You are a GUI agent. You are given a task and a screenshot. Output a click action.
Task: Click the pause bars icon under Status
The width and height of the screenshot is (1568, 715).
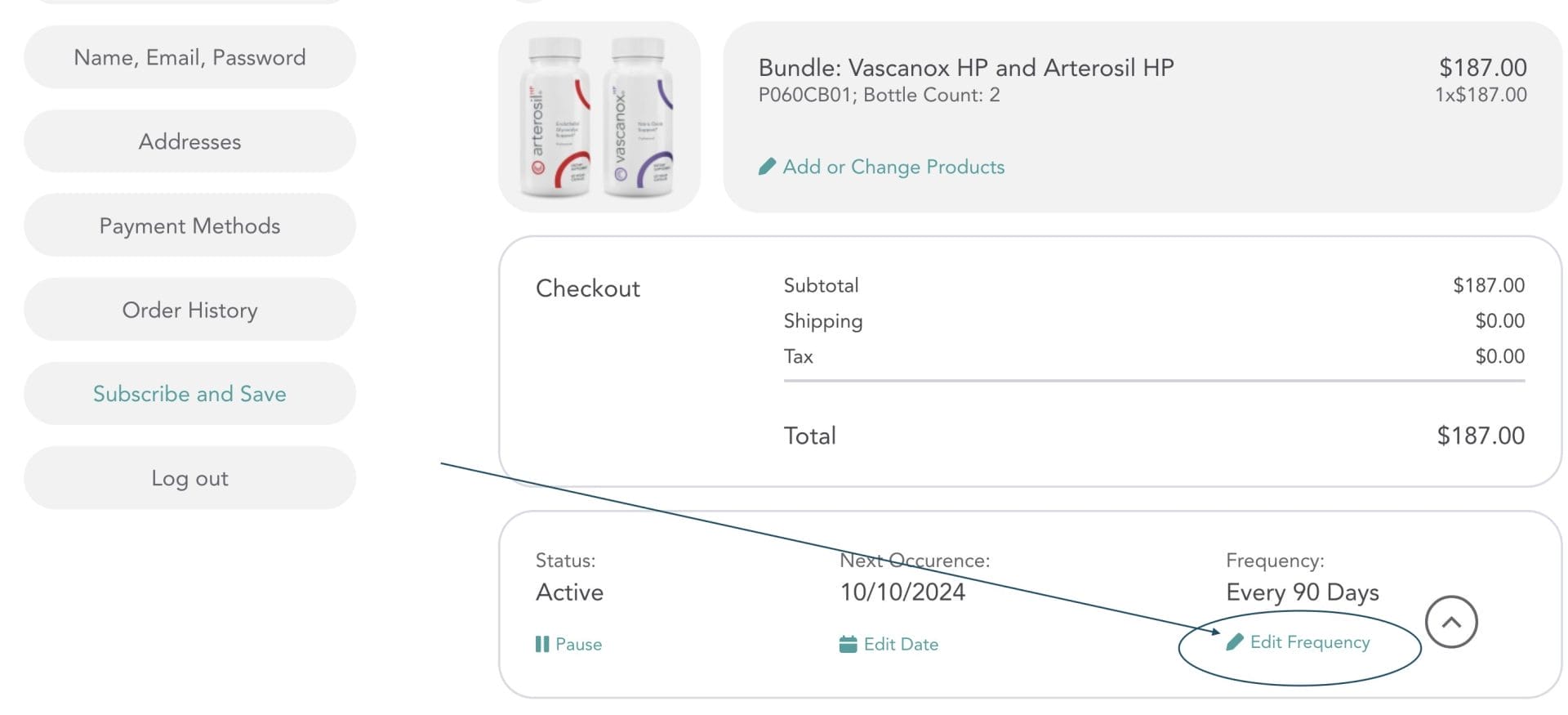click(541, 645)
